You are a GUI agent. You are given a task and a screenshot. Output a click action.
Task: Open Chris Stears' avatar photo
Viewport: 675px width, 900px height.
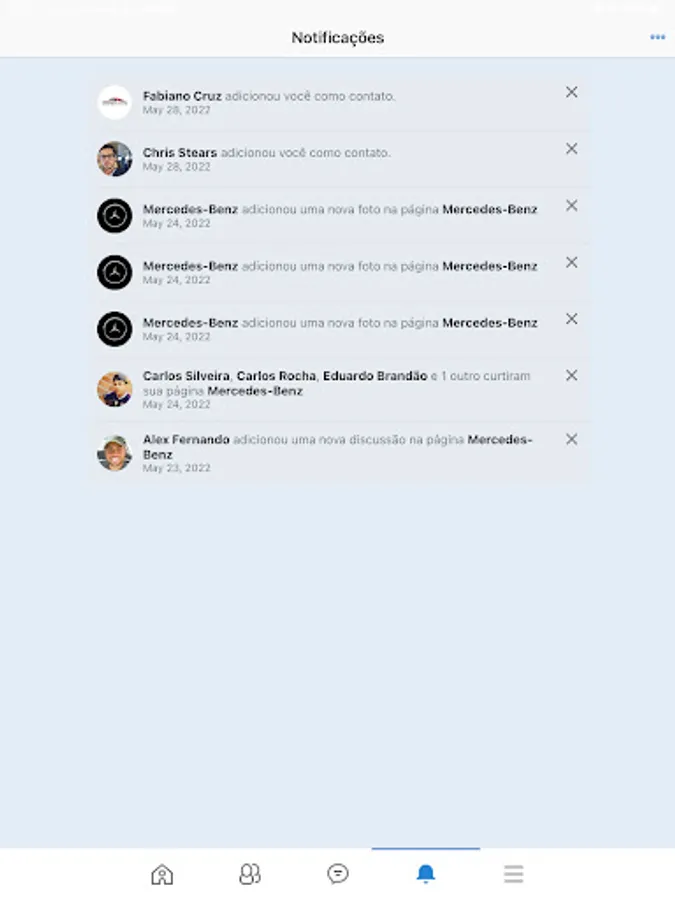pos(114,159)
